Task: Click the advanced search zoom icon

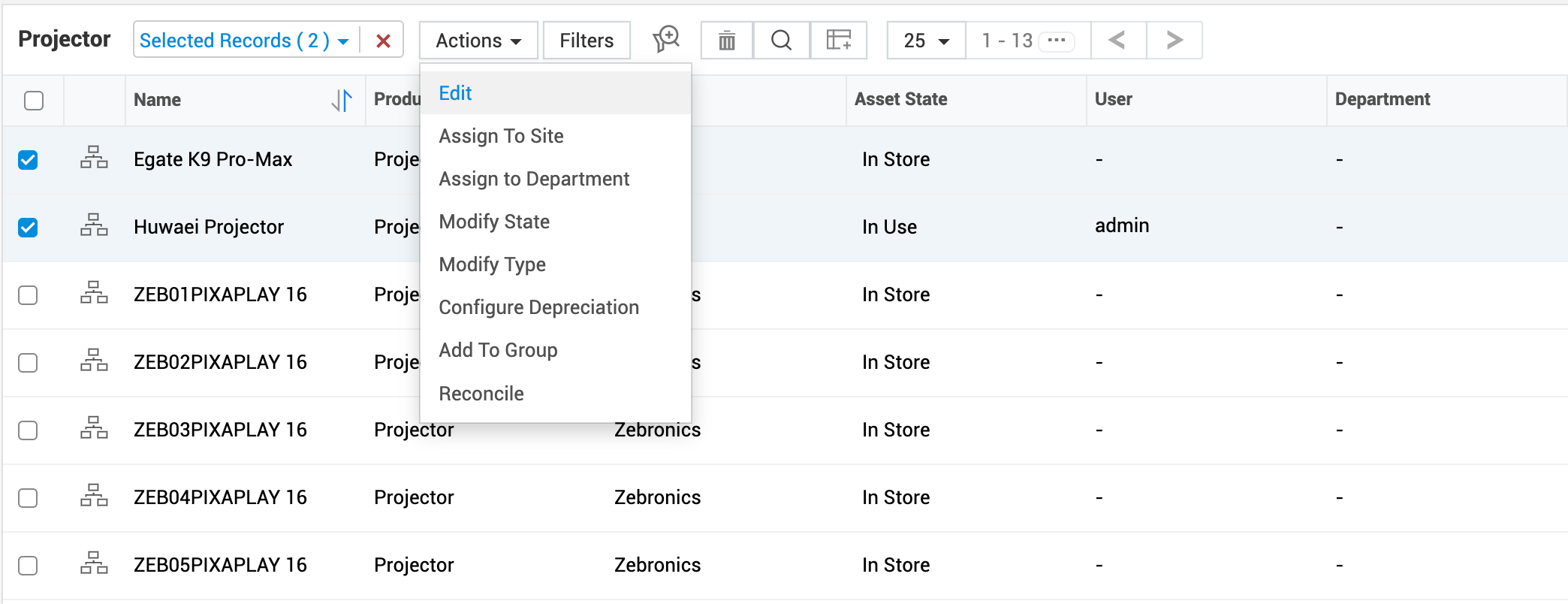Action: coord(665,39)
